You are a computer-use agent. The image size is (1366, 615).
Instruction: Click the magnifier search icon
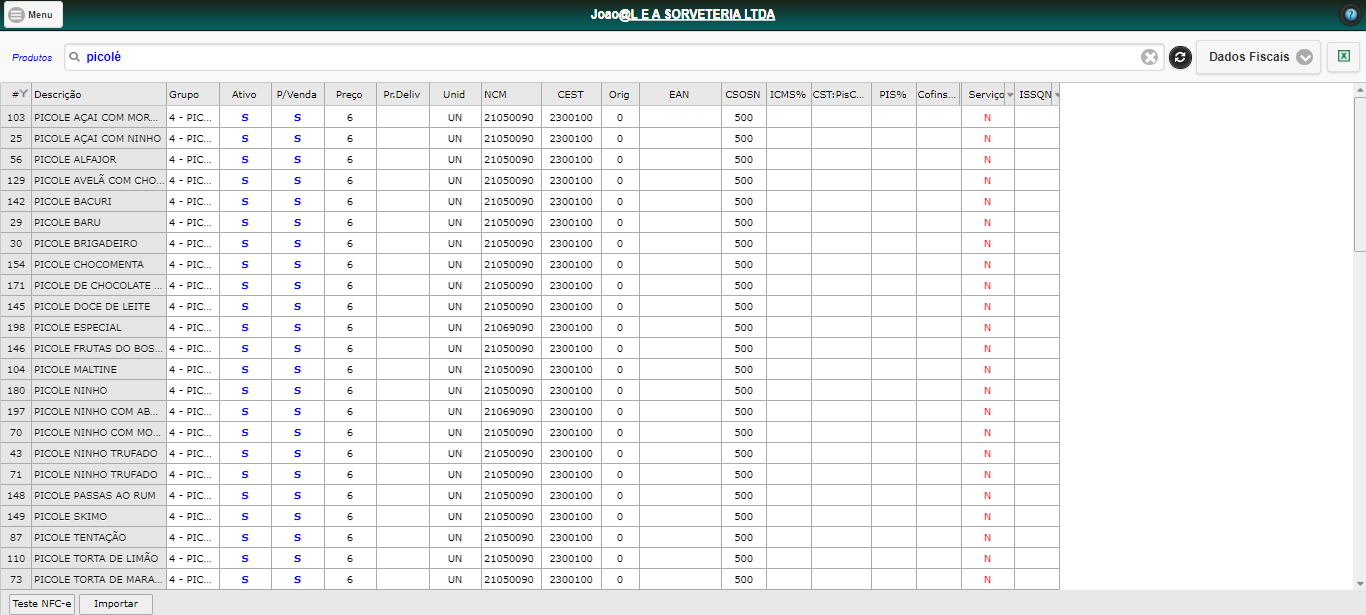click(75, 58)
